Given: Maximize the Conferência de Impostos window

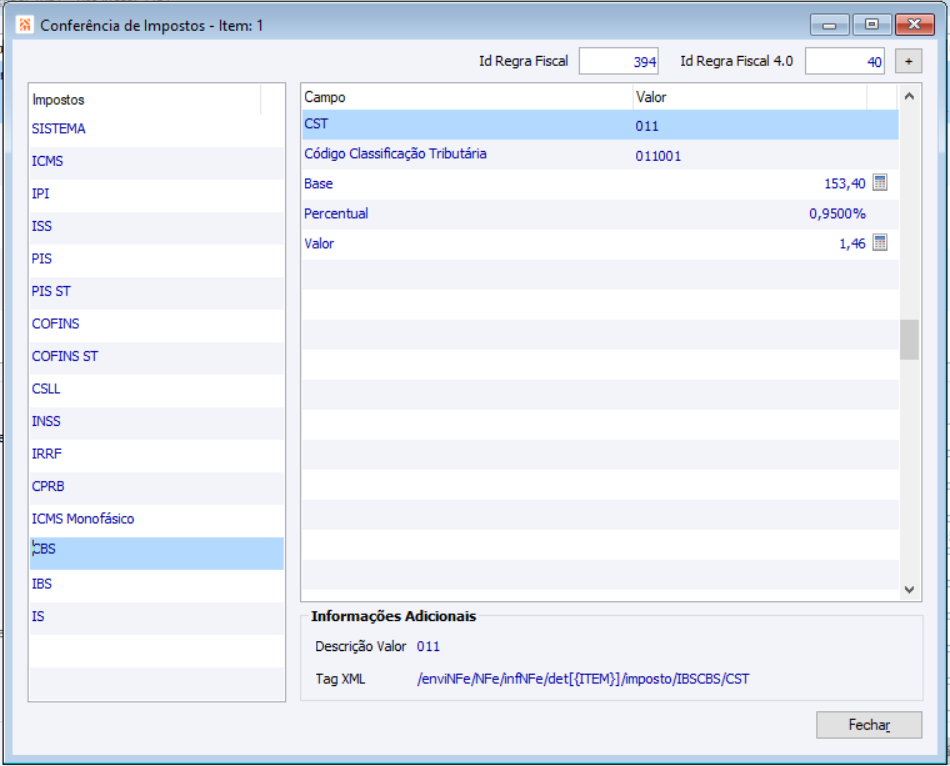Looking at the screenshot, I should [x=871, y=25].
